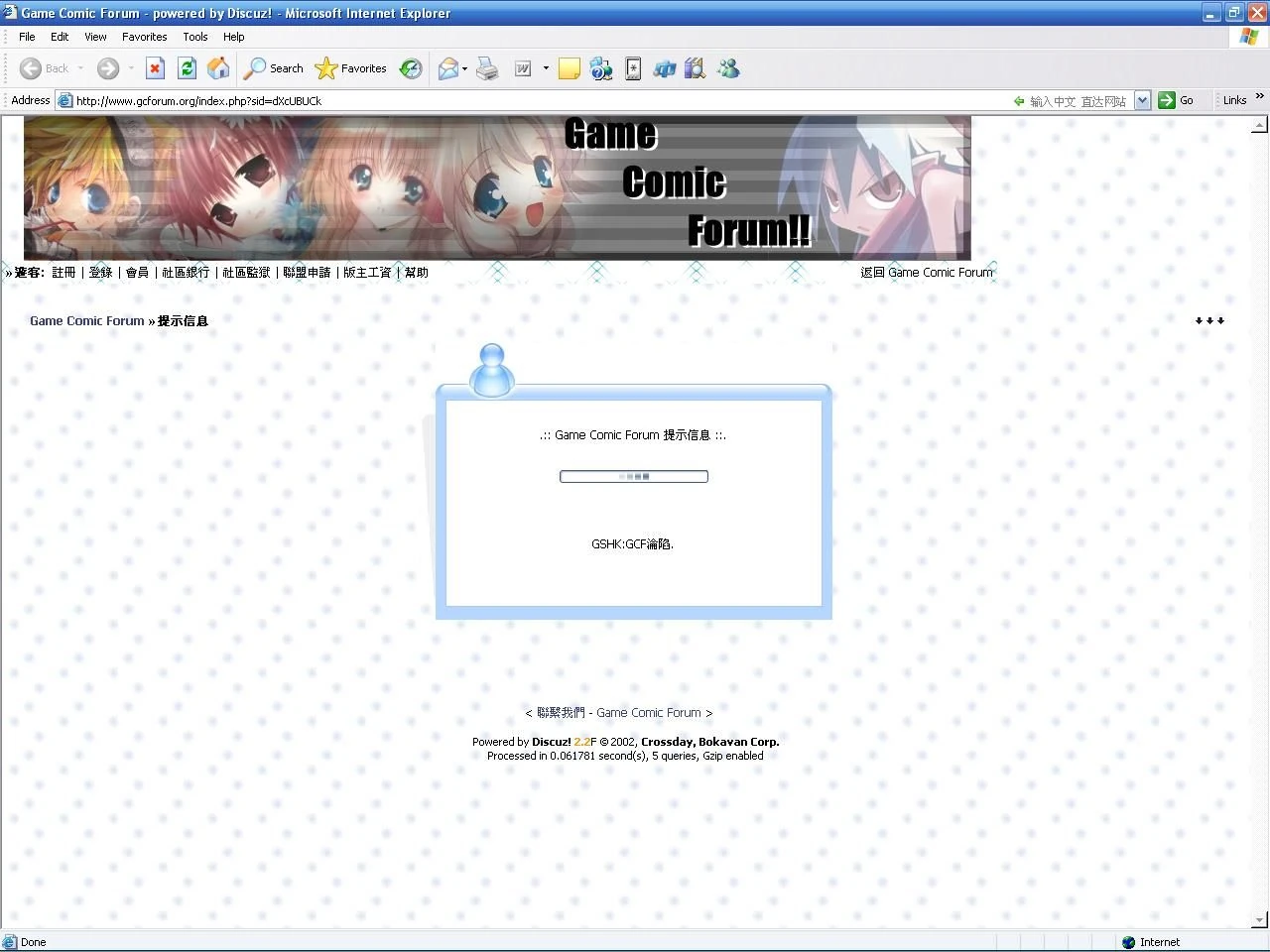
Task: Expand the Mail button dropdown arrow
Action: [464, 68]
